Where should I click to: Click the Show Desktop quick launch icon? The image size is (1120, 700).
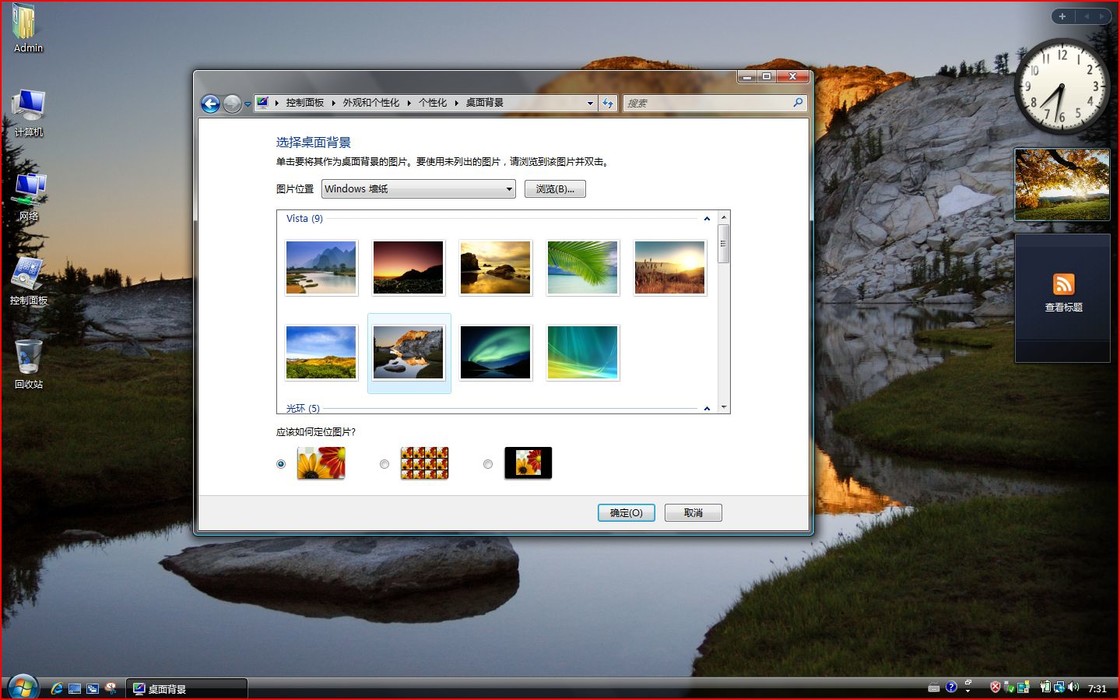pyautogui.click(x=75, y=689)
